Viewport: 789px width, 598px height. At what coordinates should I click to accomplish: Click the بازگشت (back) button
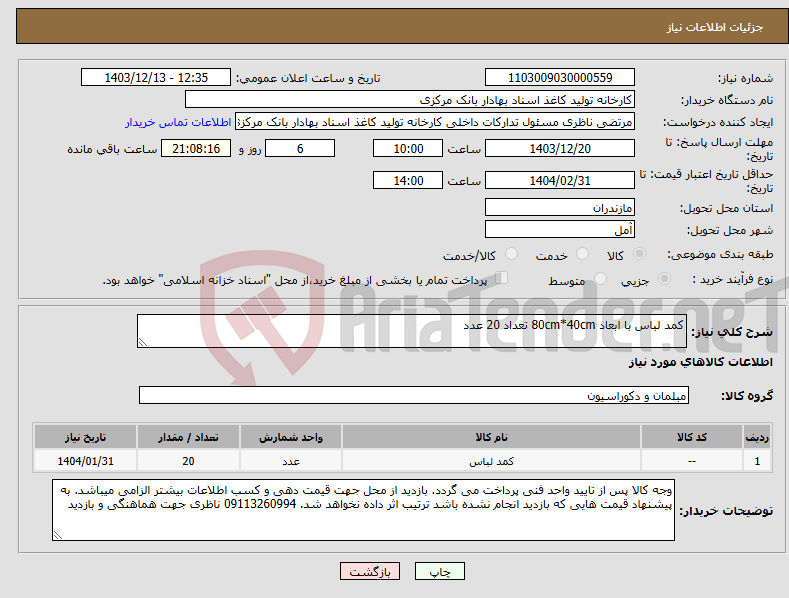370,571
